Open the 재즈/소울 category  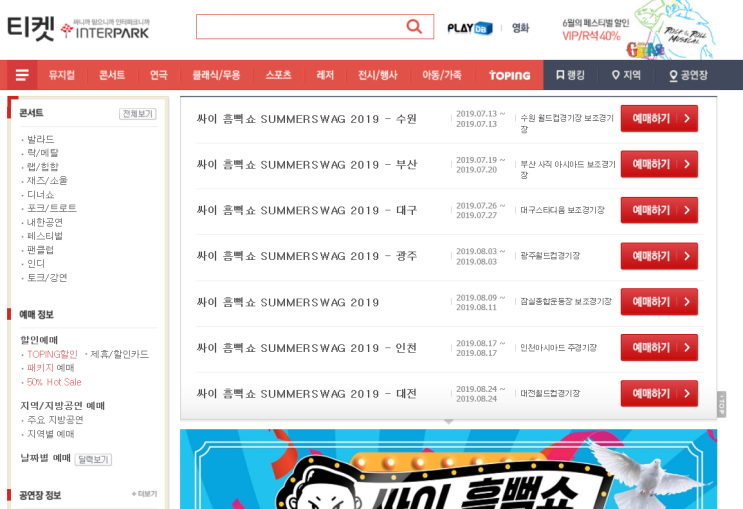[x=47, y=180]
